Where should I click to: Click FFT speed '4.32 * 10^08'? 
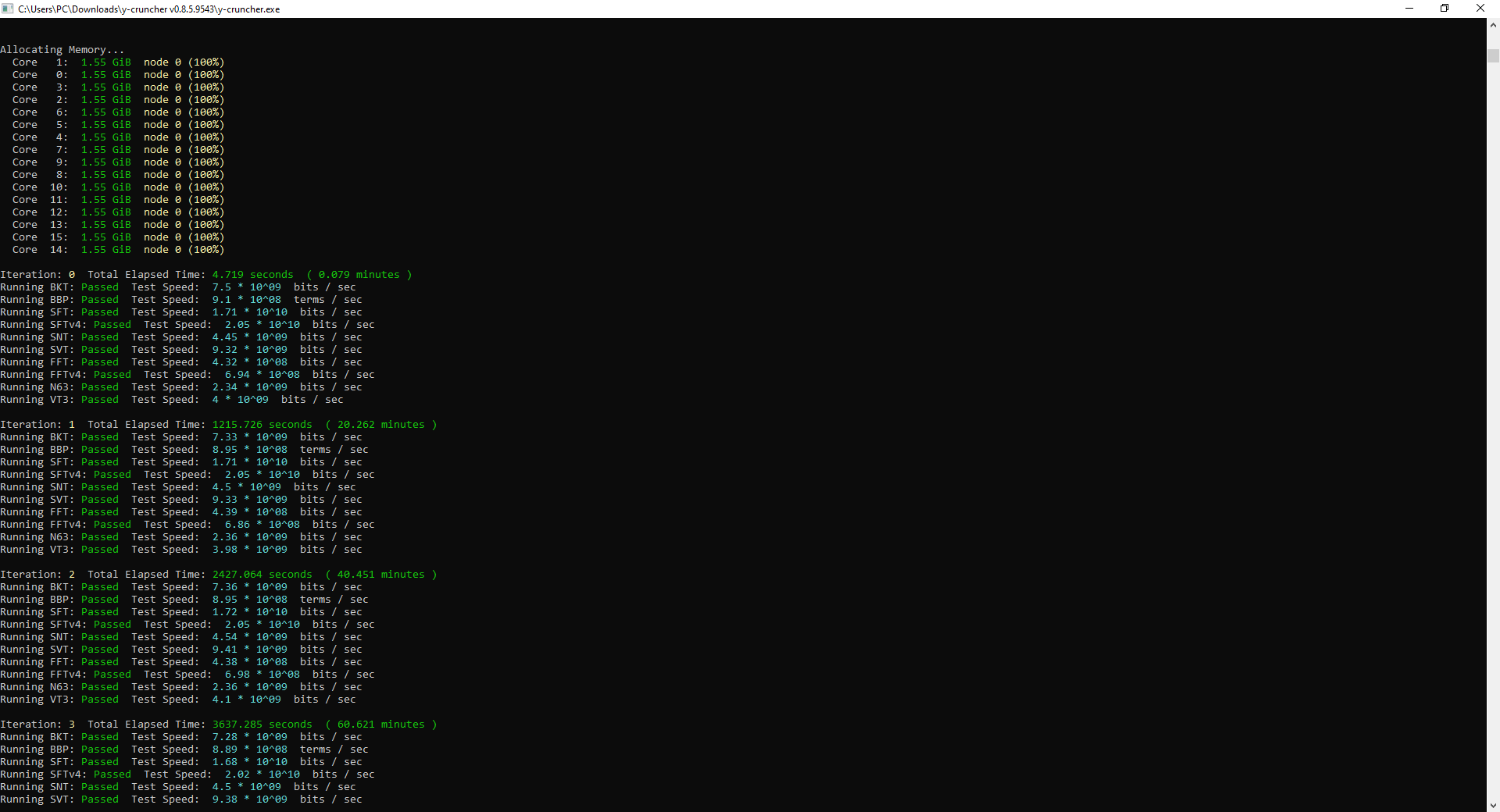(250, 362)
